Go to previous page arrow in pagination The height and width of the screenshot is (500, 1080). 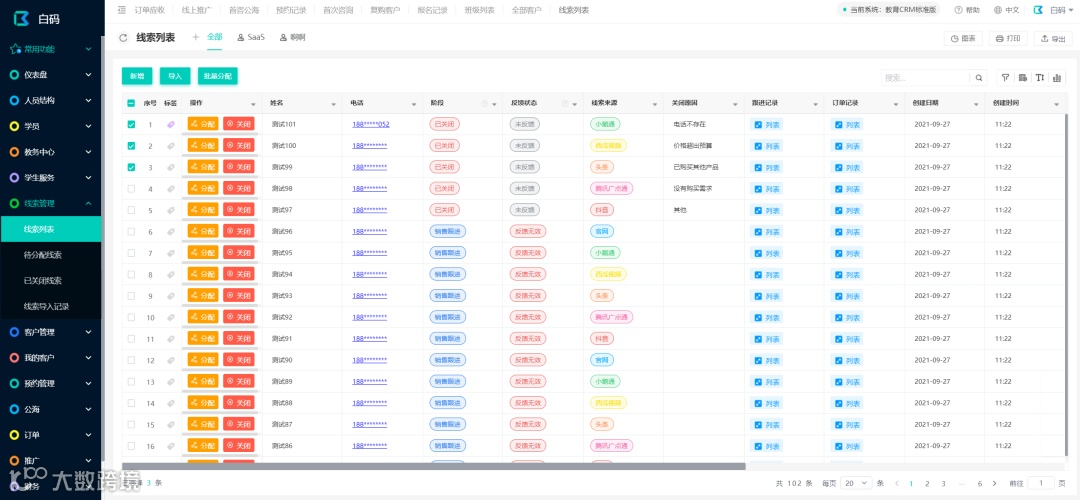pyautogui.click(x=896, y=483)
